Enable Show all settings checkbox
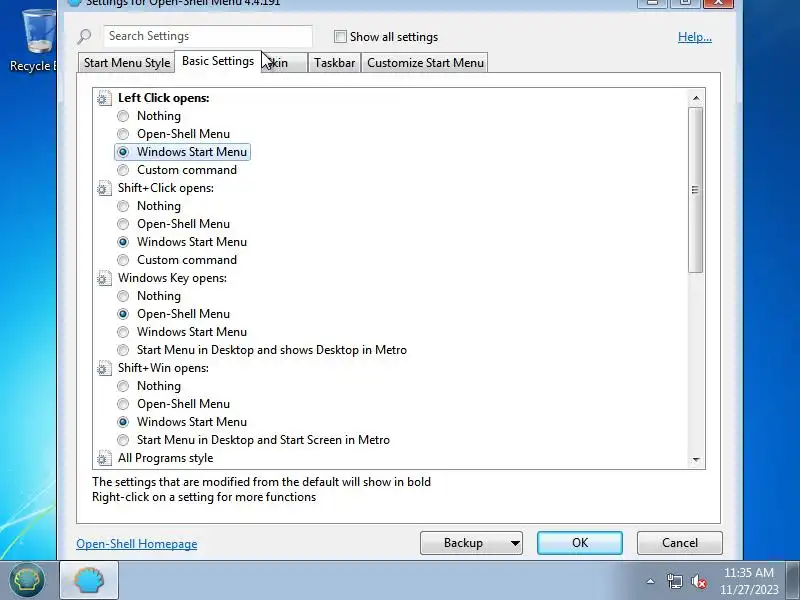Screen dimensions: 800x600 point(340,37)
